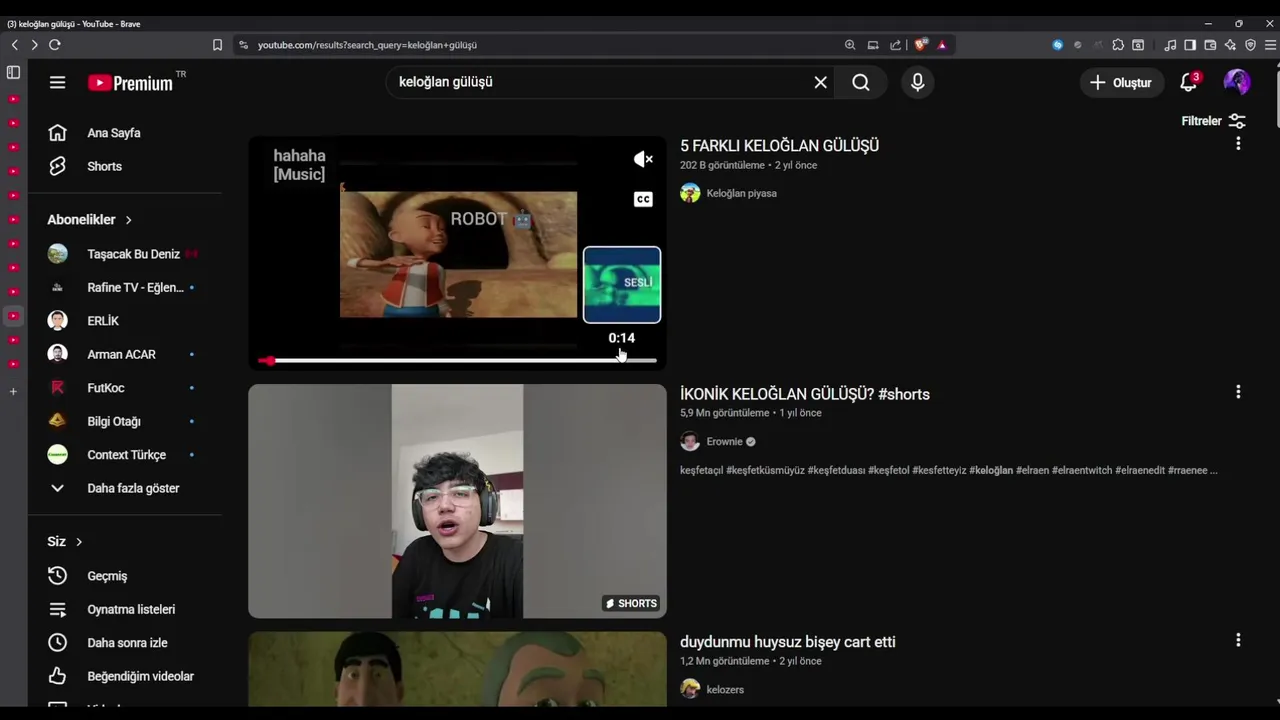
Task: Open the account avatar menu
Action: (x=1237, y=82)
